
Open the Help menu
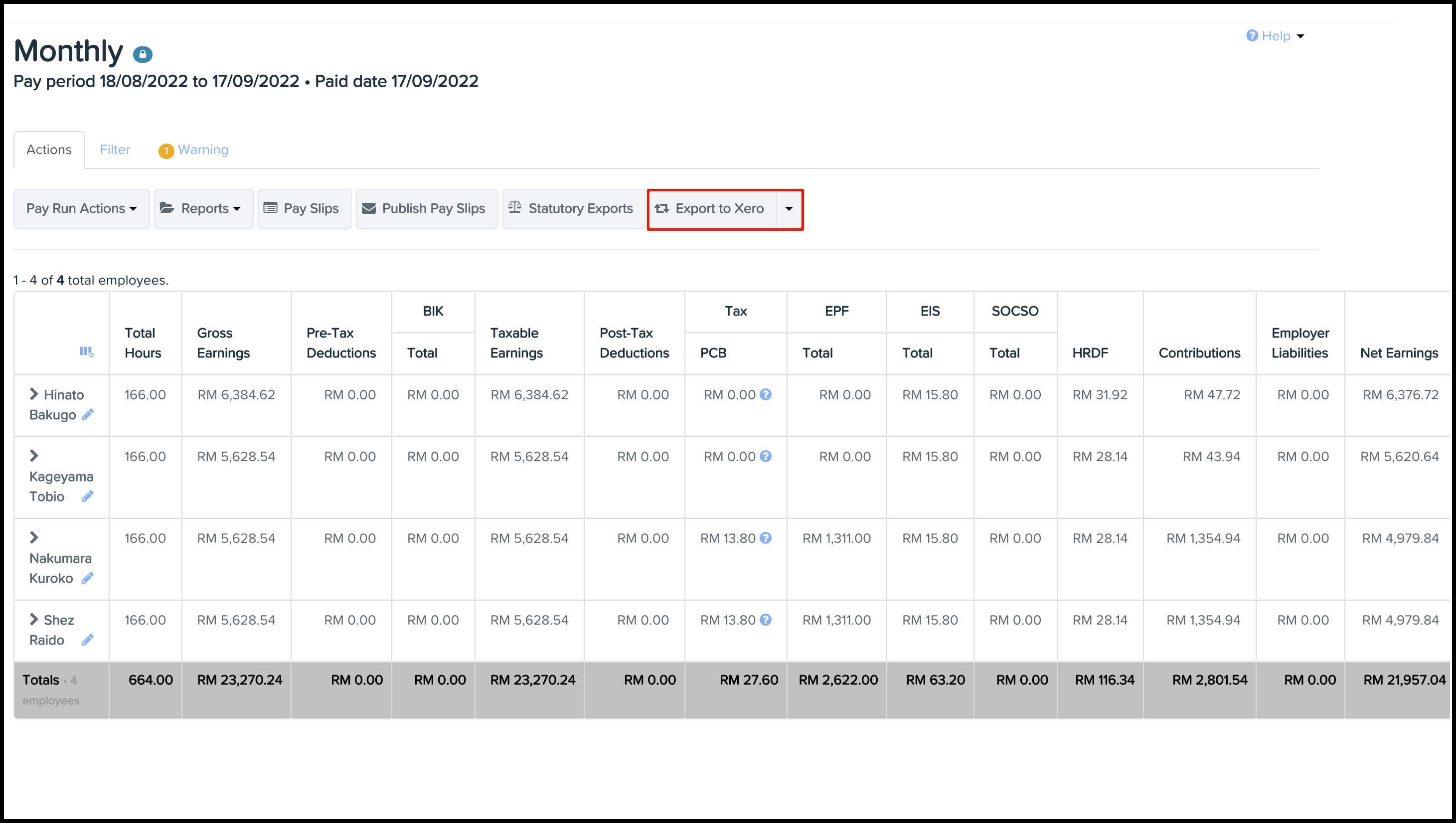[x=1275, y=36]
